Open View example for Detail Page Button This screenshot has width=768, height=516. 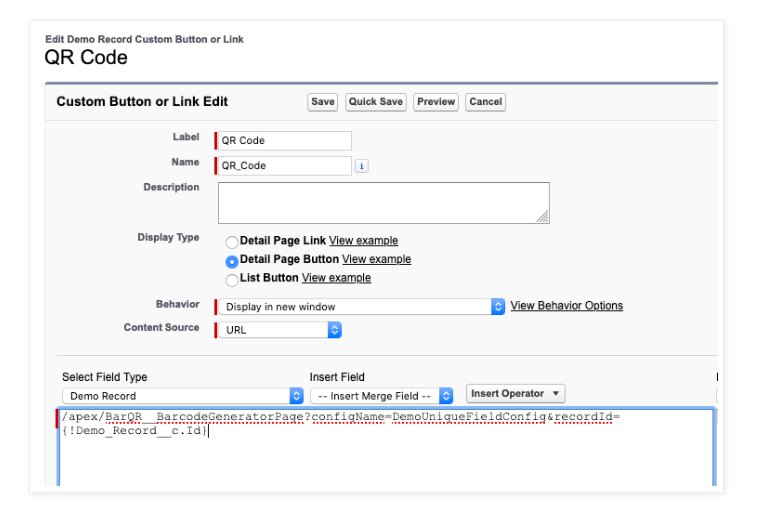(377, 259)
